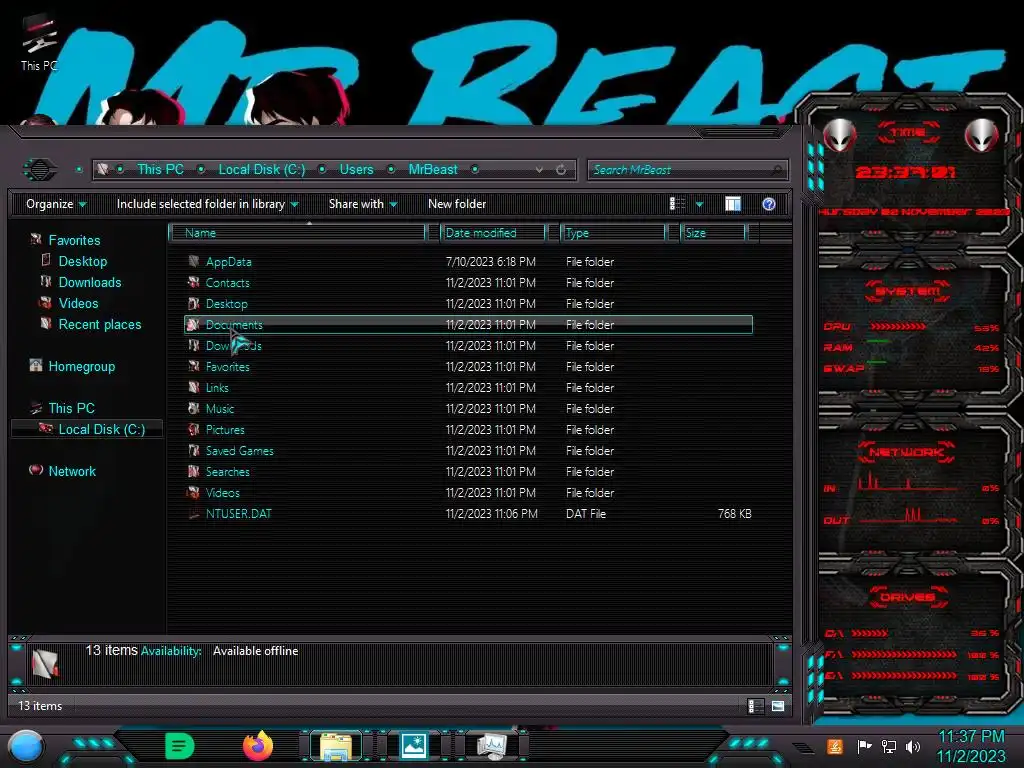This screenshot has width=1024, height=768.
Task: Switch to large icons view in status bar
Action: (x=777, y=706)
